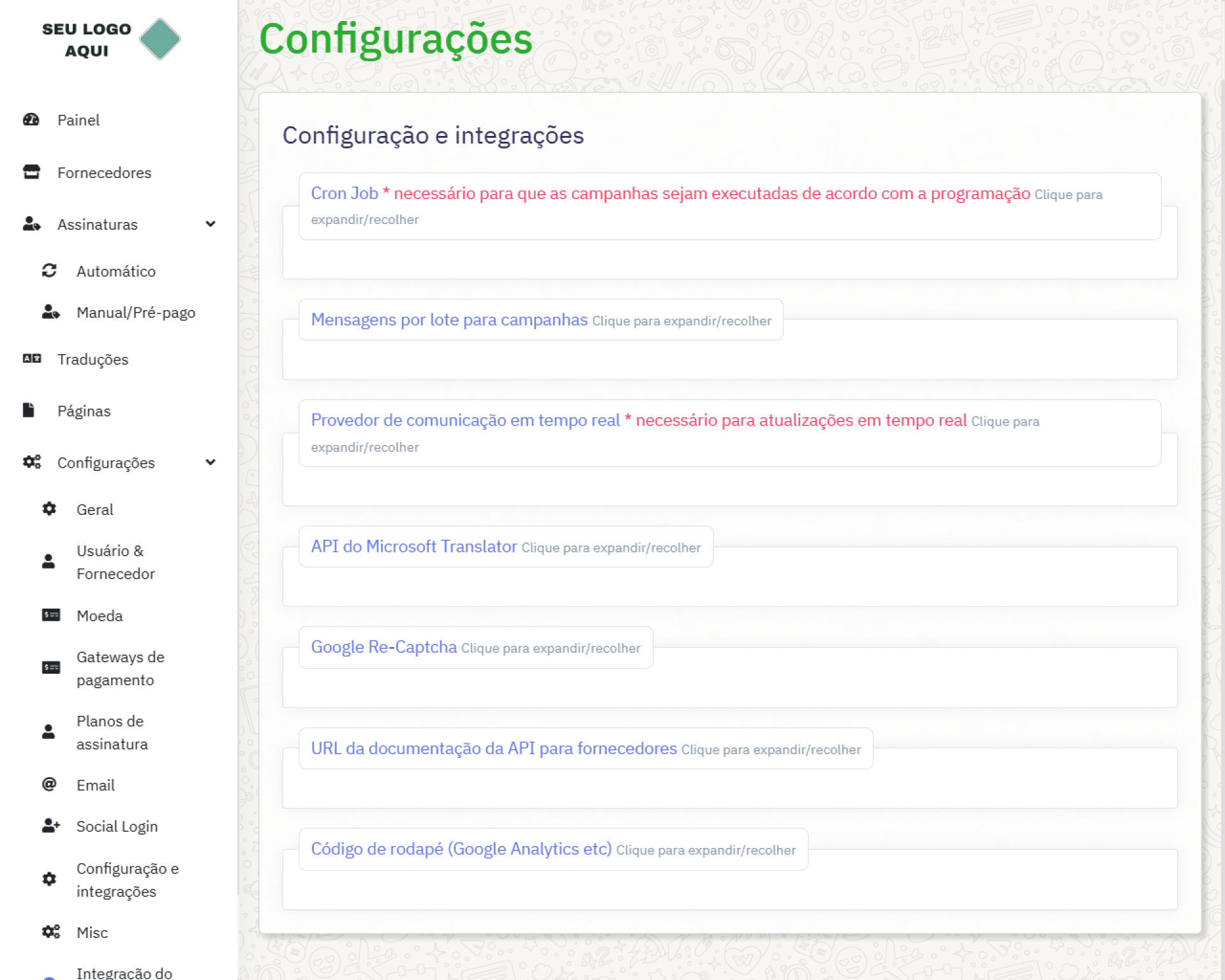Open Manual/Pré-pago subscriptions item
Viewport: 1225px width, 980px height.
[x=135, y=313]
